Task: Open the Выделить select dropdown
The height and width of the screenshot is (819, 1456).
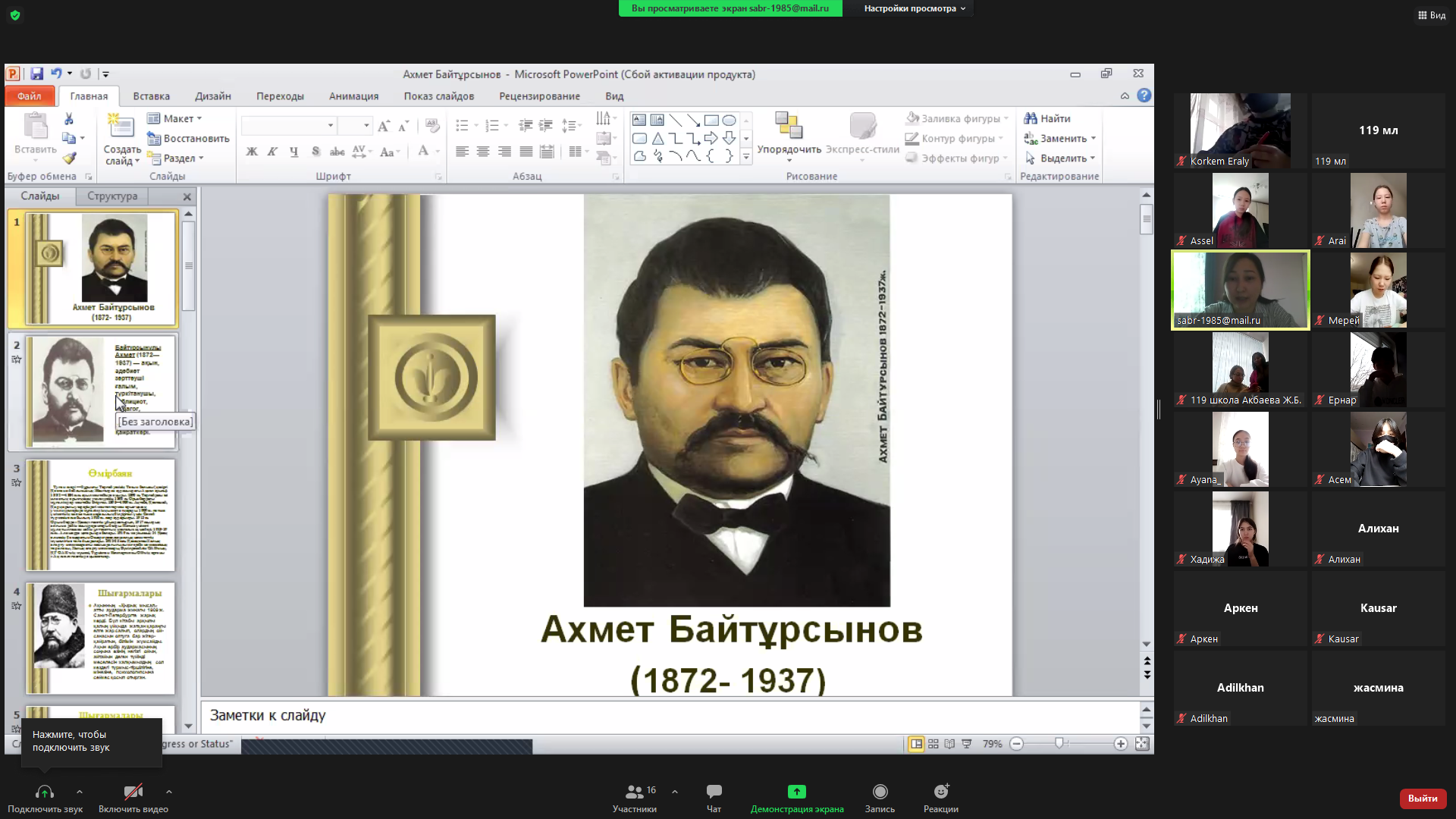Action: pyautogui.click(x=1062, y=158)
